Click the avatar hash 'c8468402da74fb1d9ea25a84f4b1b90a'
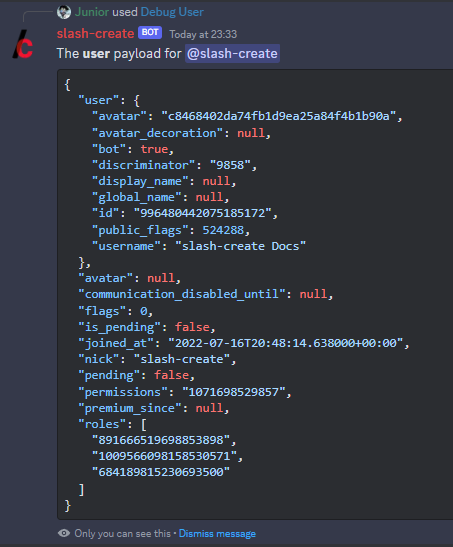453x547 pixels. pos(279,116)
